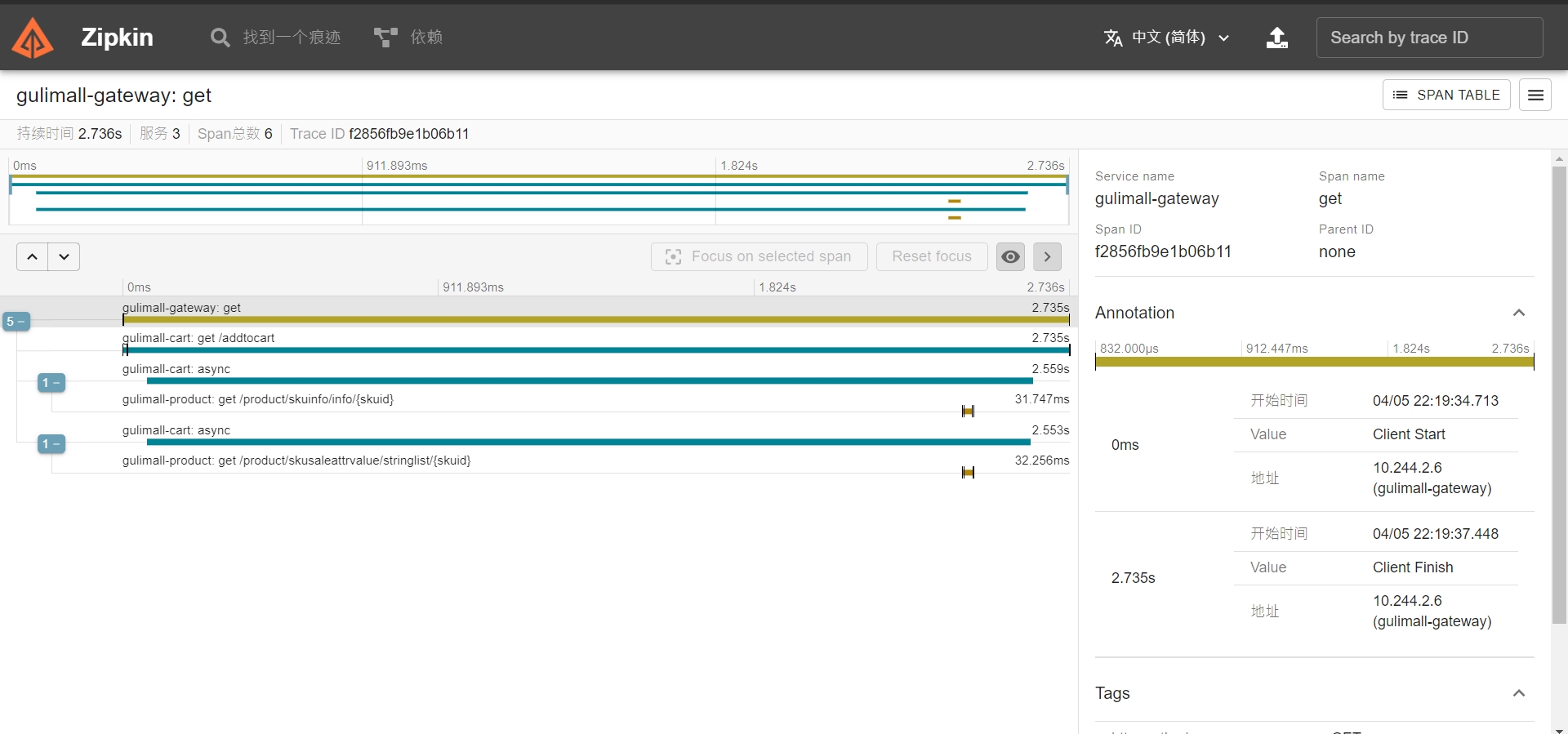Viewport: 1568px width, 734px height.
Task: Collapse the Tags section
Action: click(1519, 693)
